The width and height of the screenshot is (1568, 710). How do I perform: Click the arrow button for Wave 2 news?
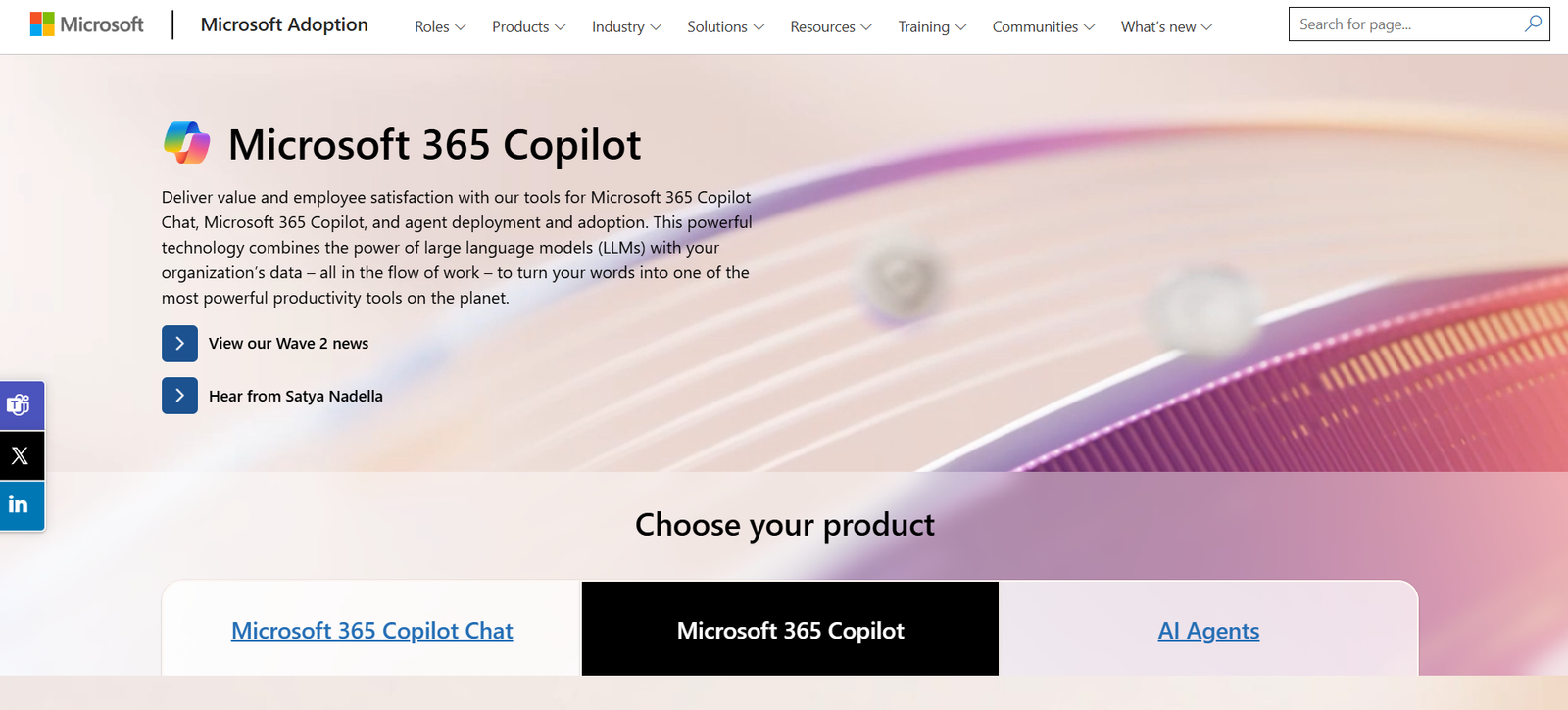tap(179, 344)
